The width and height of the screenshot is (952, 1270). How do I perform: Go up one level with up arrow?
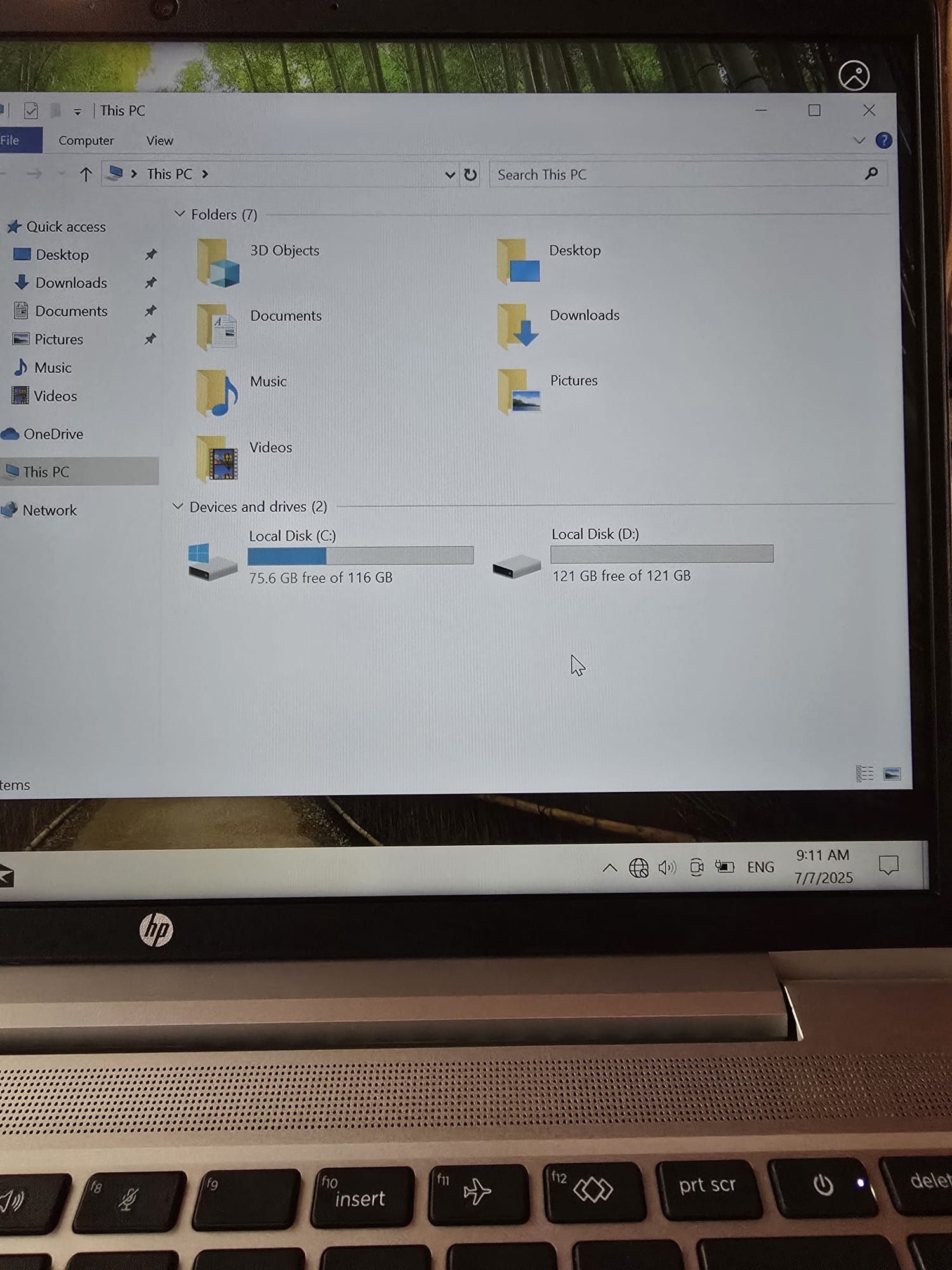(86, 174)
